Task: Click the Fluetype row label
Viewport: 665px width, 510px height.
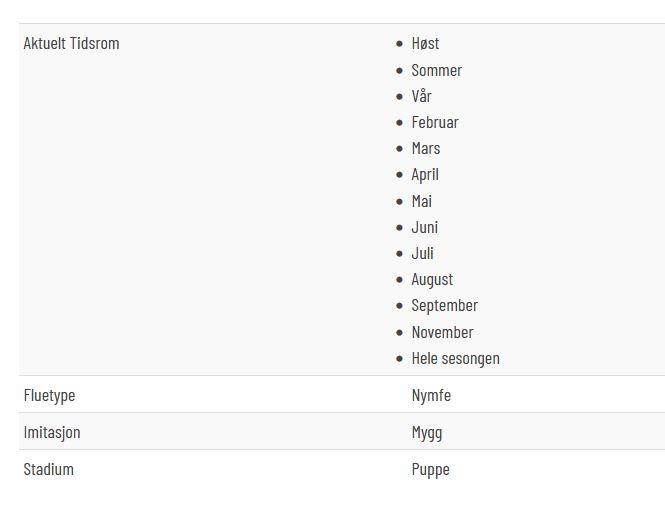Action: 49,396
